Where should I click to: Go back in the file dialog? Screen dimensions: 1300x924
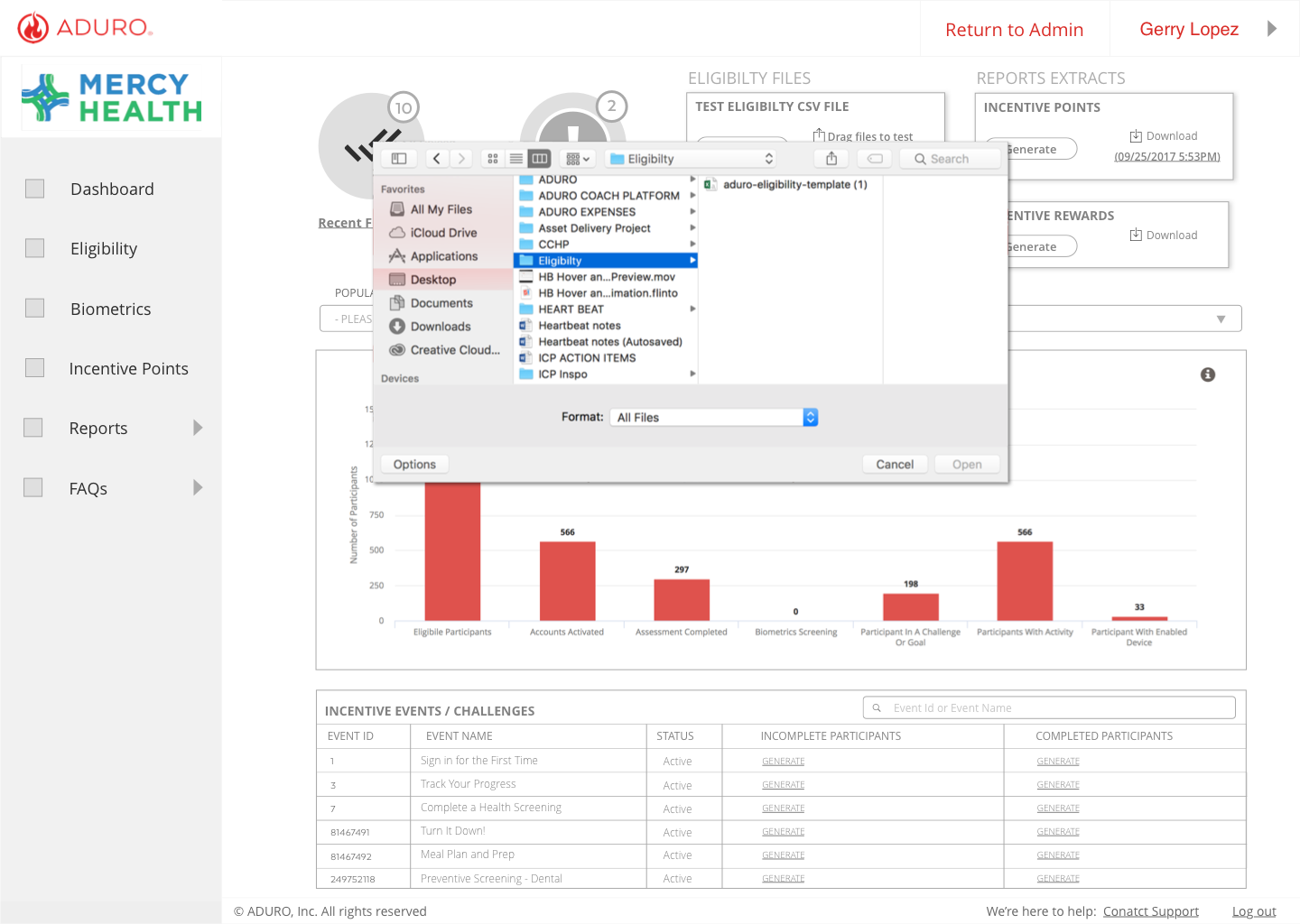(437, 159)
